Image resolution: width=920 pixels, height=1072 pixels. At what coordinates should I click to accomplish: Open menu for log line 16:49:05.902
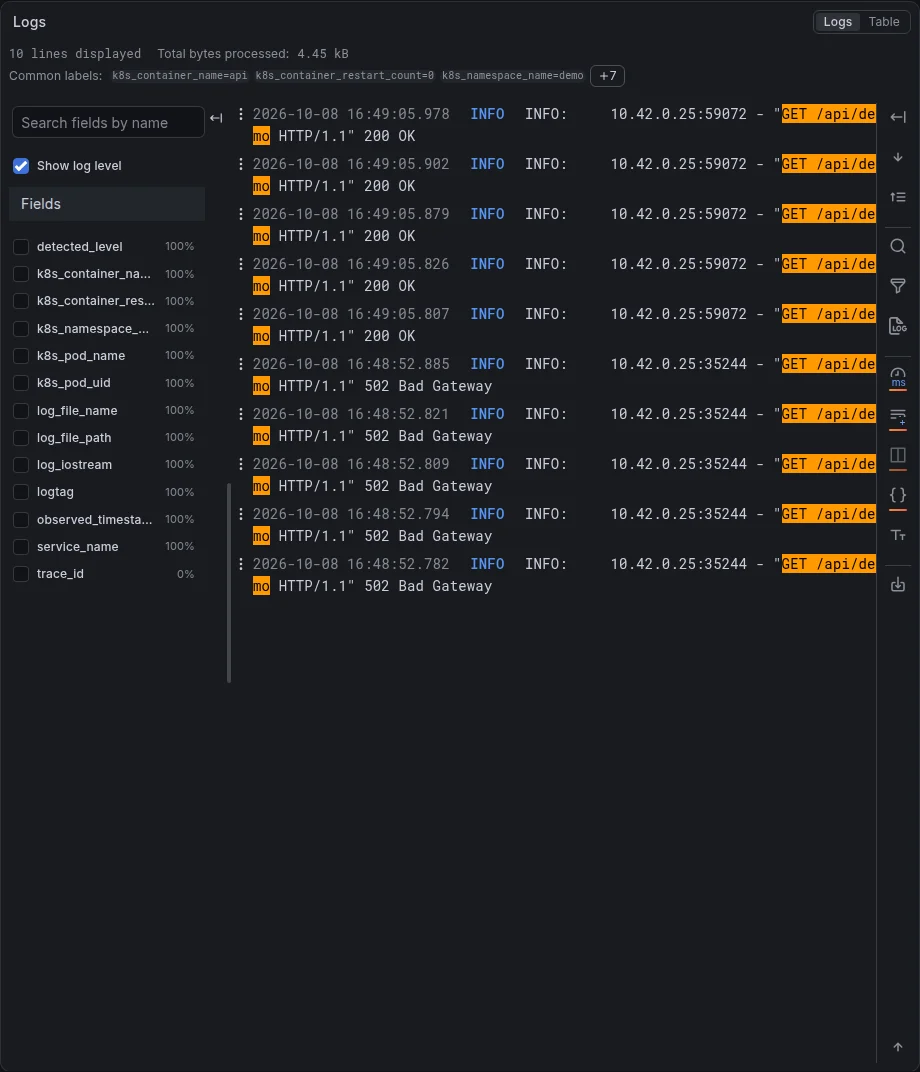(x=241, y=164)
